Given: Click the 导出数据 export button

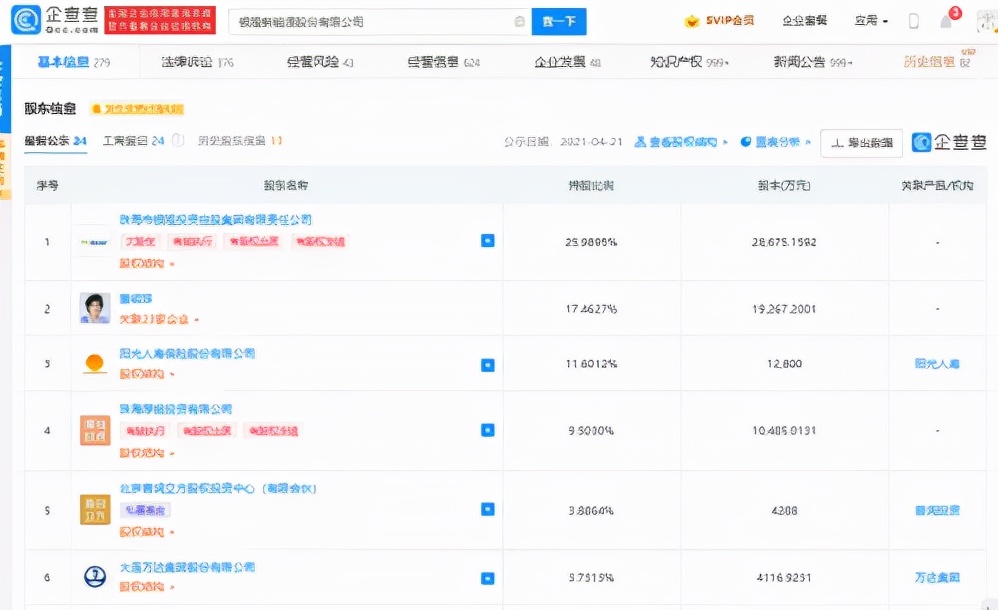Looking at the screenshot, I should tap(861, 143).
